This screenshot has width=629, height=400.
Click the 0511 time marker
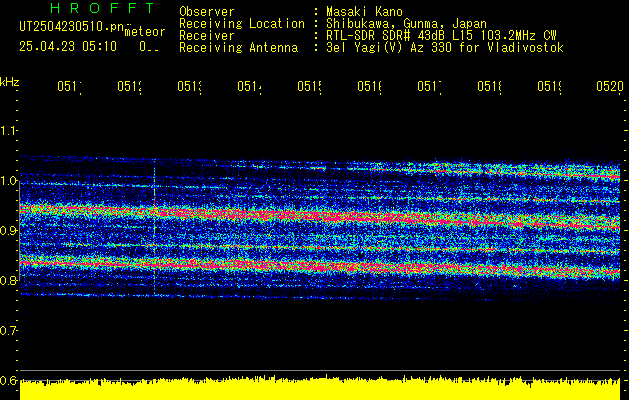69,86
